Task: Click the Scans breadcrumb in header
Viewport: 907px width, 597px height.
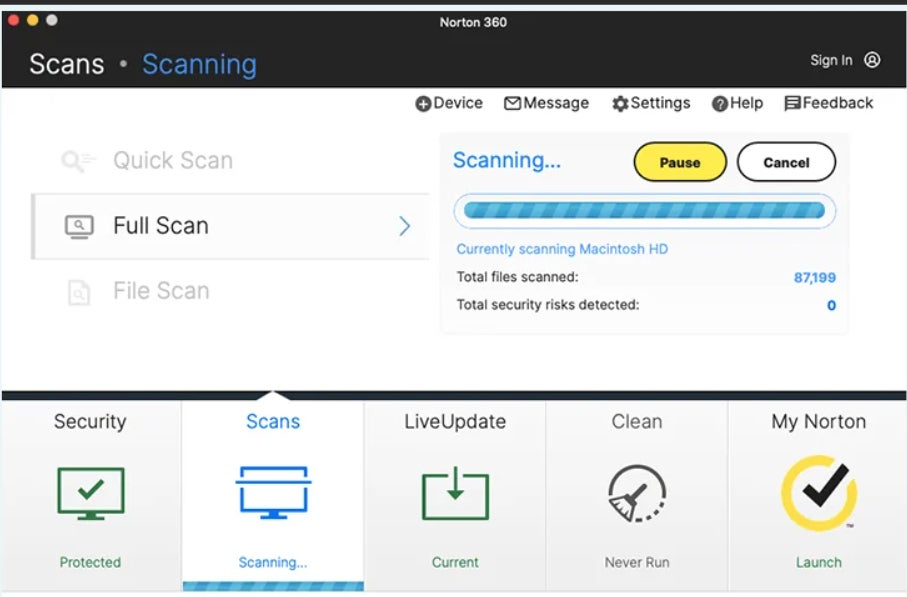Action: click(66, 64)
